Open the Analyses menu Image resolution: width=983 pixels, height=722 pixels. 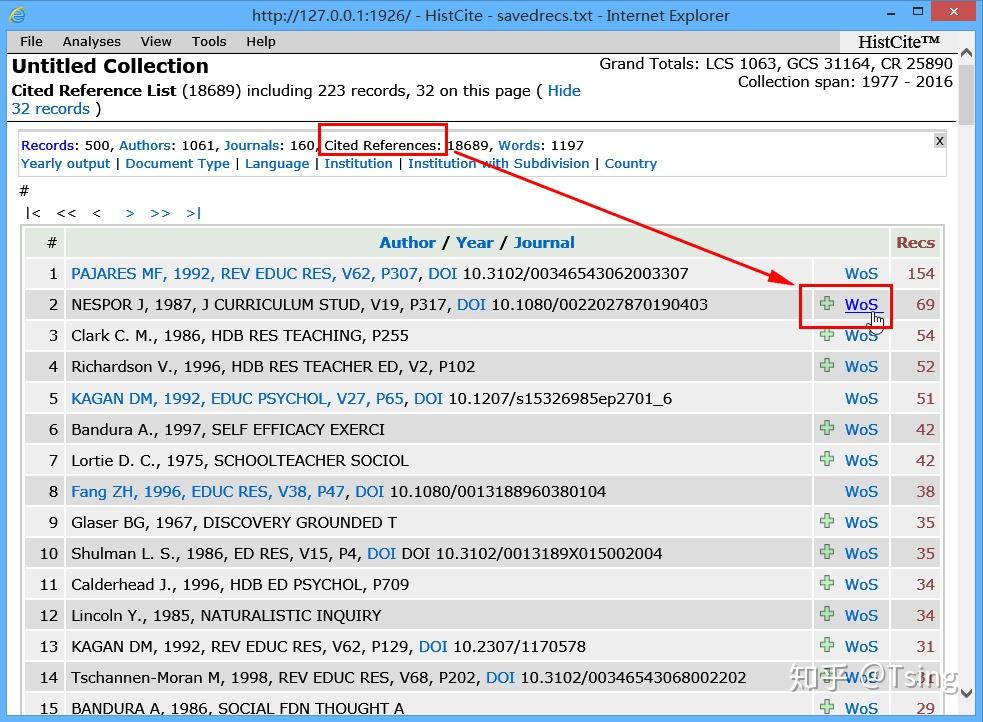[x=92, y=41]
